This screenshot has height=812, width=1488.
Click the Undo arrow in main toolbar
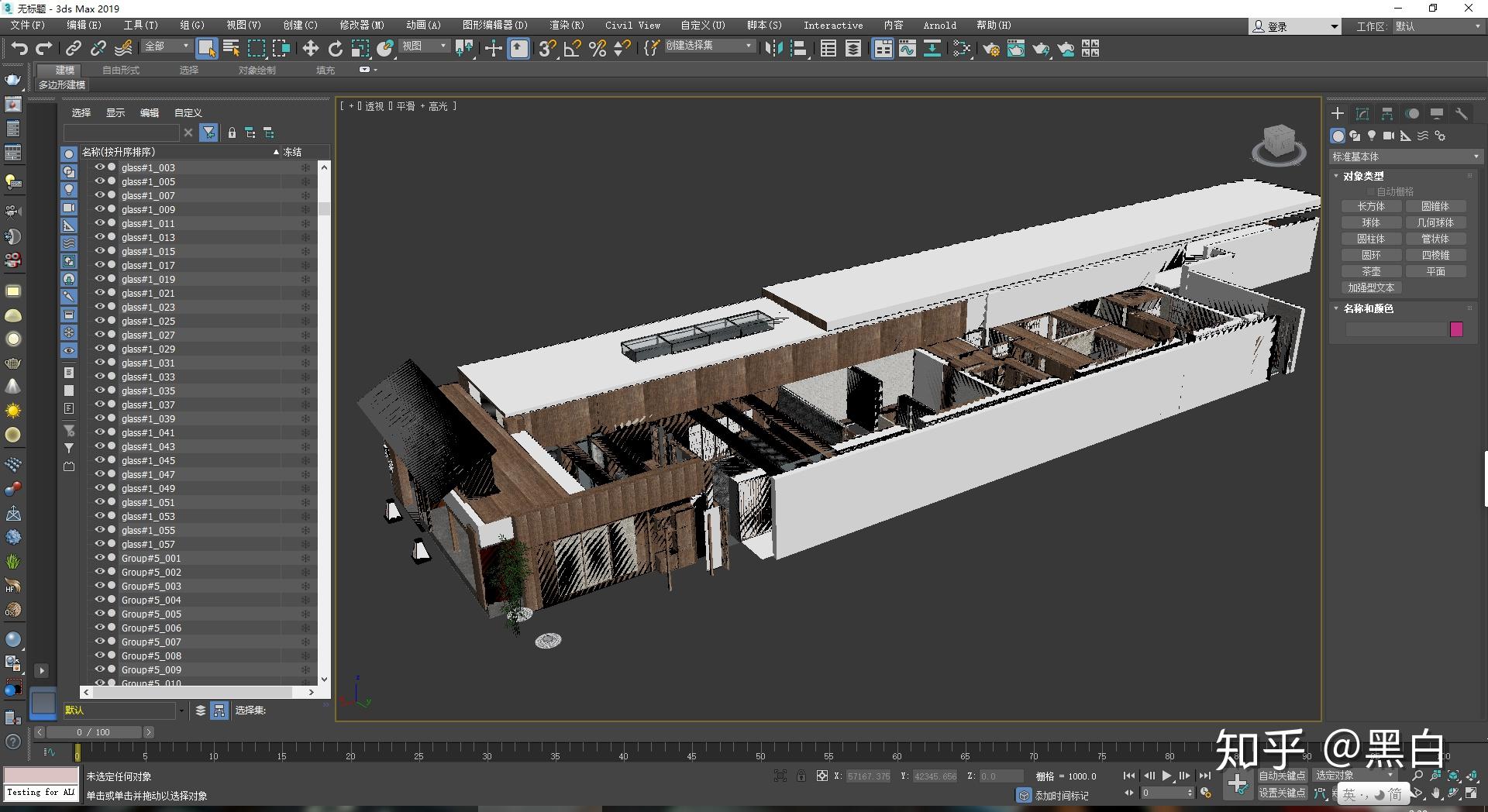(19, 49)
